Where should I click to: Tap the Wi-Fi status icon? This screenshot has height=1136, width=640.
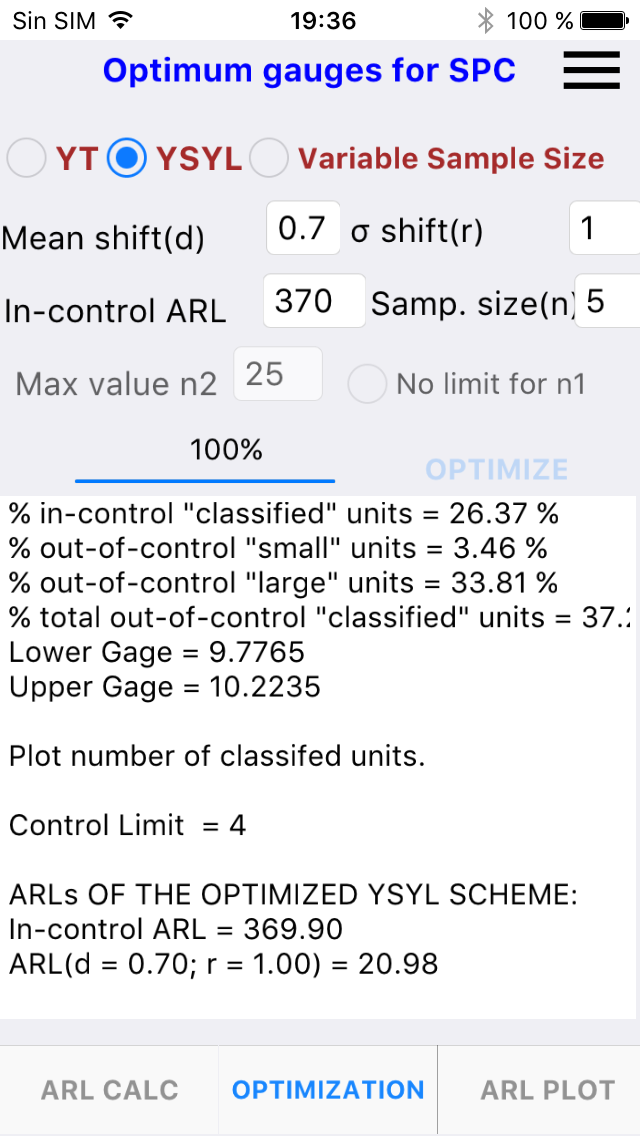pos(122,20)
